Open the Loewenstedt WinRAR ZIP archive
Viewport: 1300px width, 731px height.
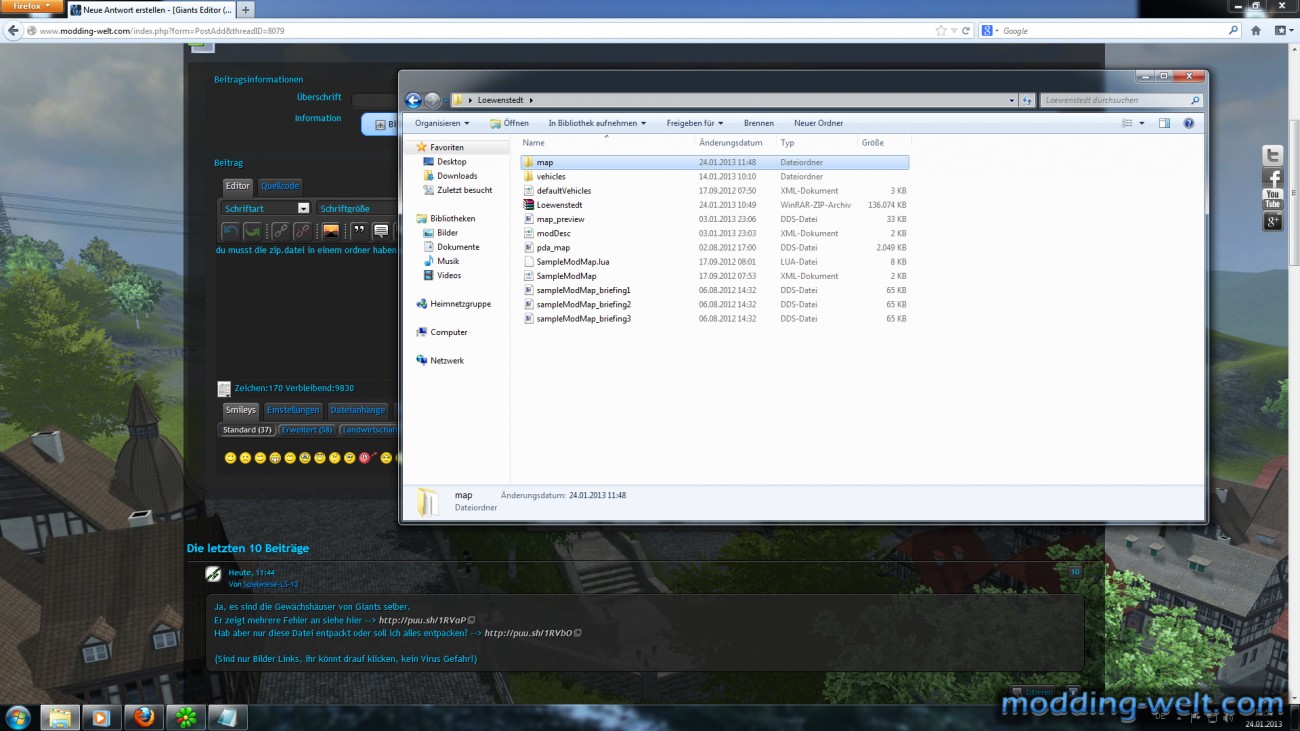(x=559, y=205)
